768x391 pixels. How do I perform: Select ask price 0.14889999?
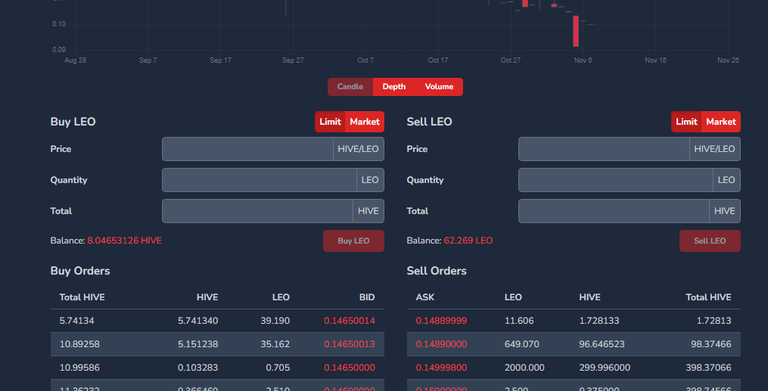pyautogui.click(x=441, y=321)
